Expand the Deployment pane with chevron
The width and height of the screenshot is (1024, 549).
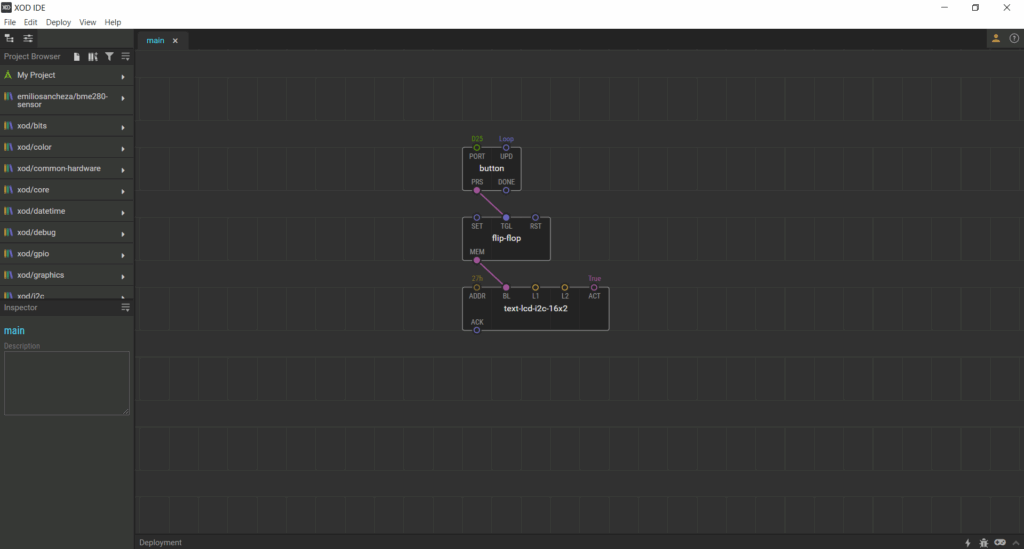(1016, 543)
